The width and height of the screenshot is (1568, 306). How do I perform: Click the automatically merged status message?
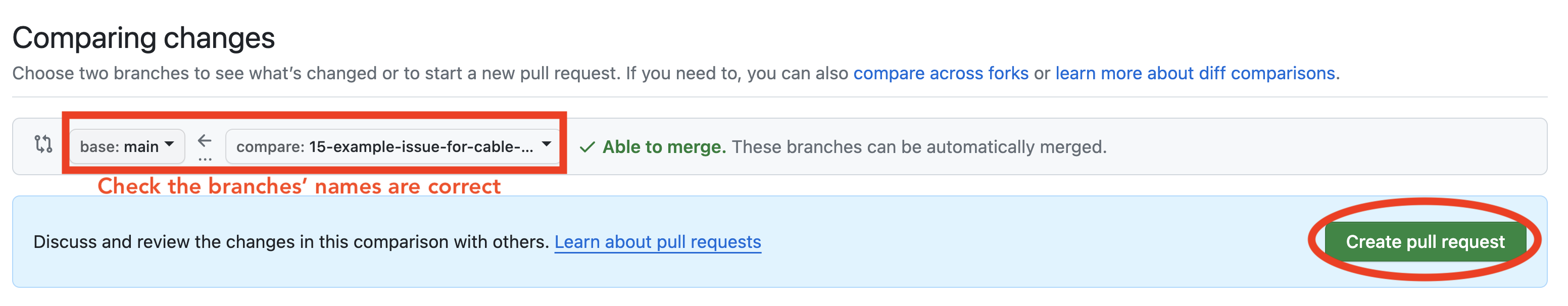[x=919, y=146]
